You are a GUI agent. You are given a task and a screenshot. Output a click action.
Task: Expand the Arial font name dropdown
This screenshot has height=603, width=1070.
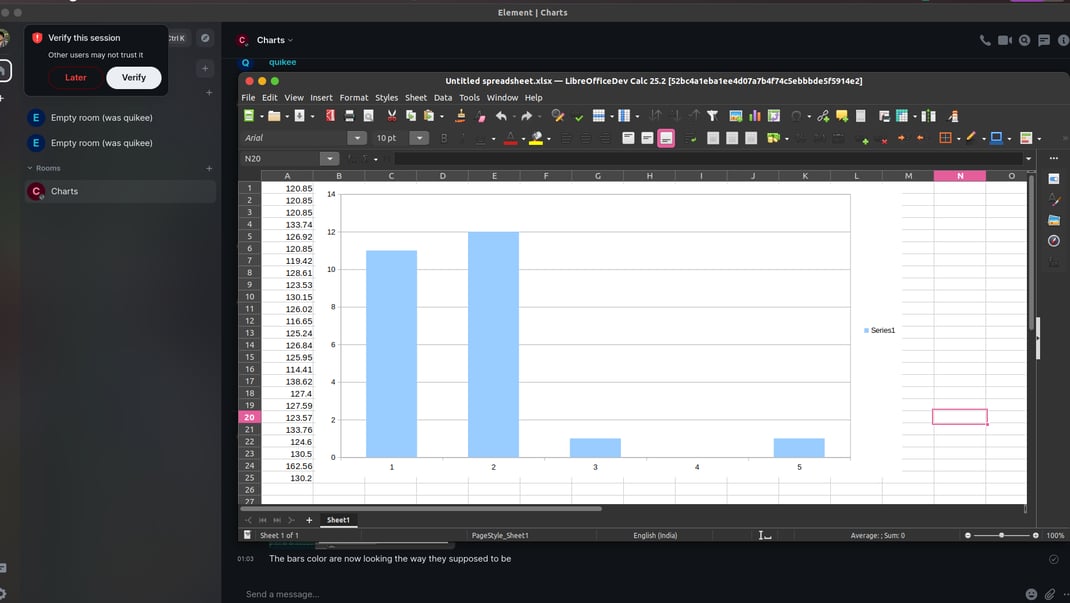click(x=357, y=138)
